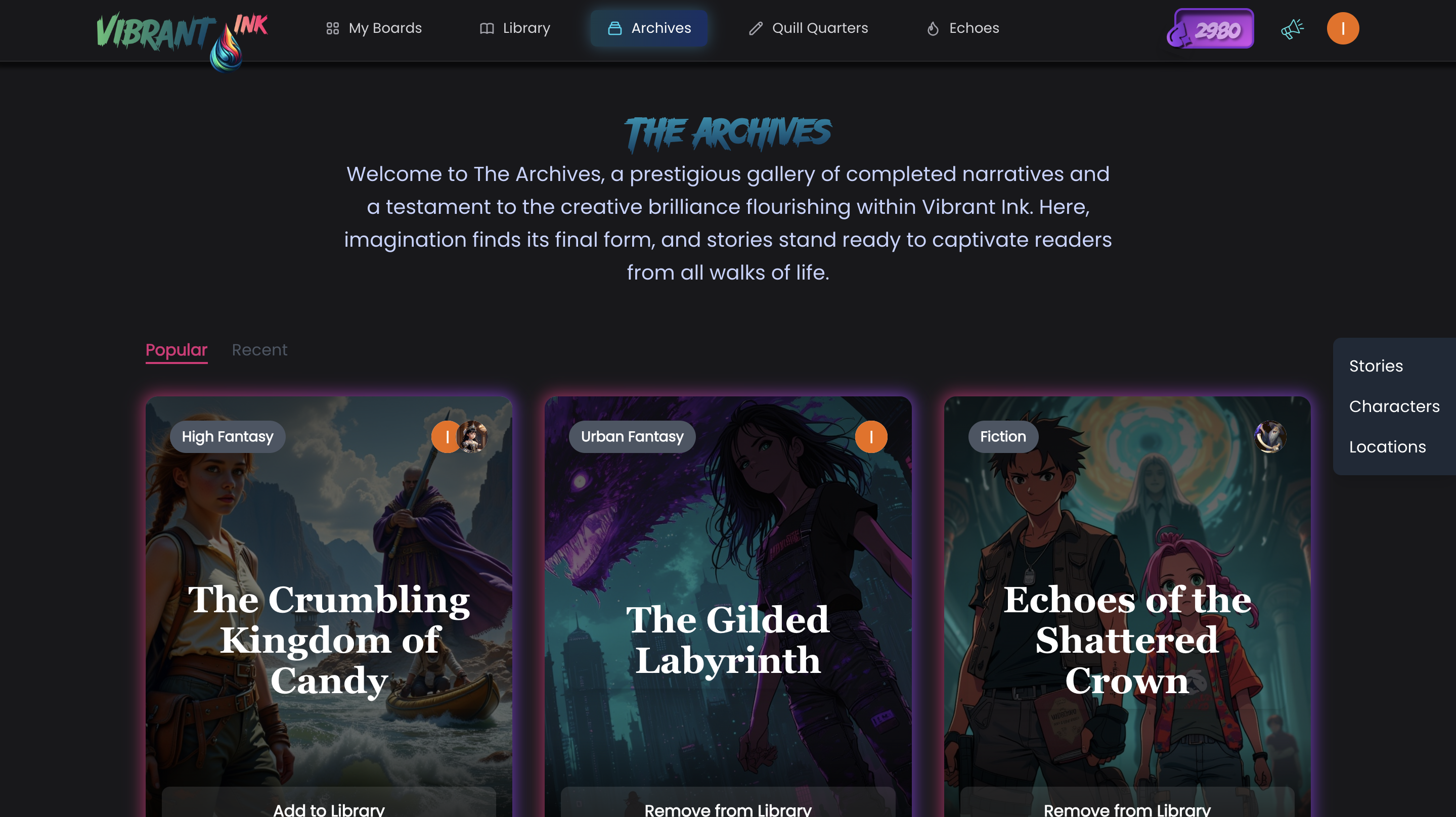Click the Library book icon

coord(487,28)
